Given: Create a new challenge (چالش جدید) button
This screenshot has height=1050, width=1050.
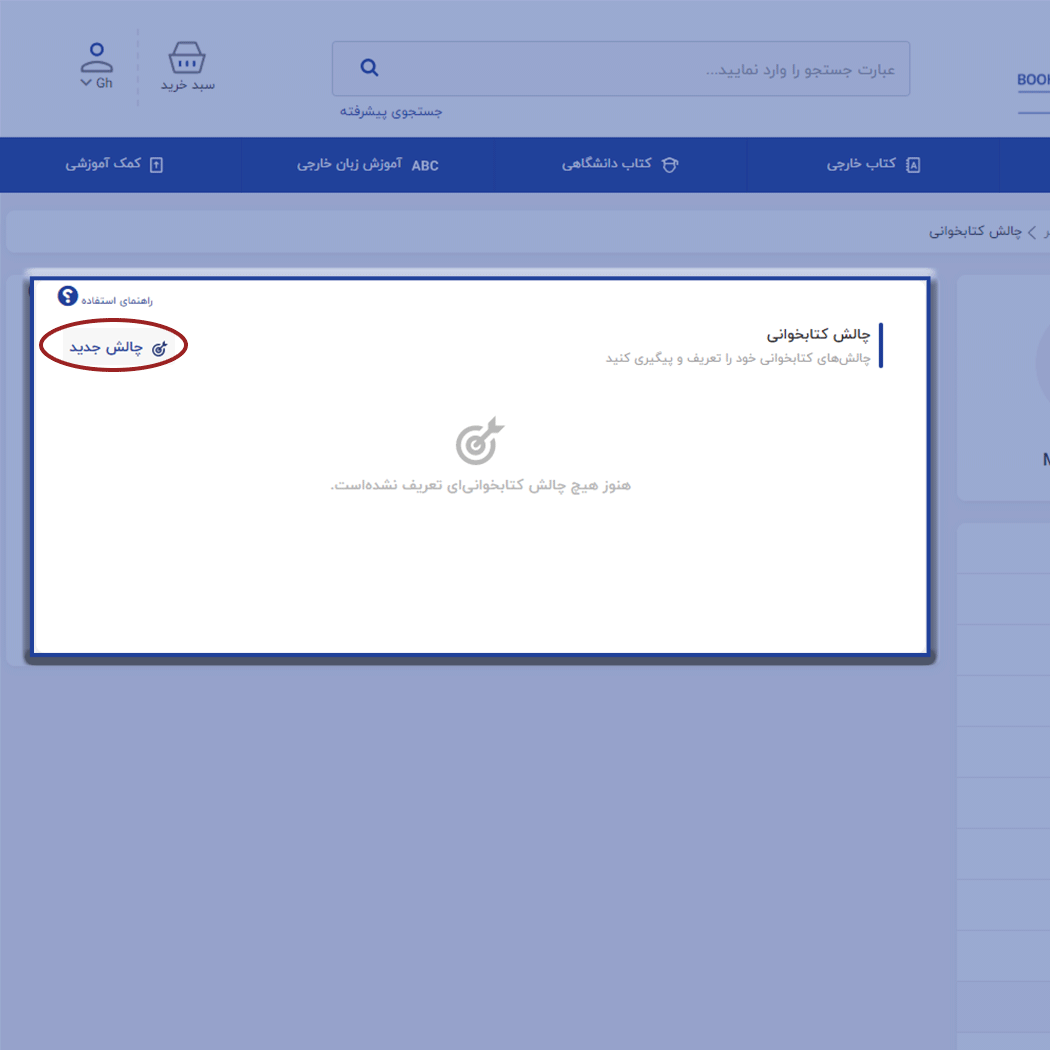Looking at the screenshot, I should pos(119,347).
